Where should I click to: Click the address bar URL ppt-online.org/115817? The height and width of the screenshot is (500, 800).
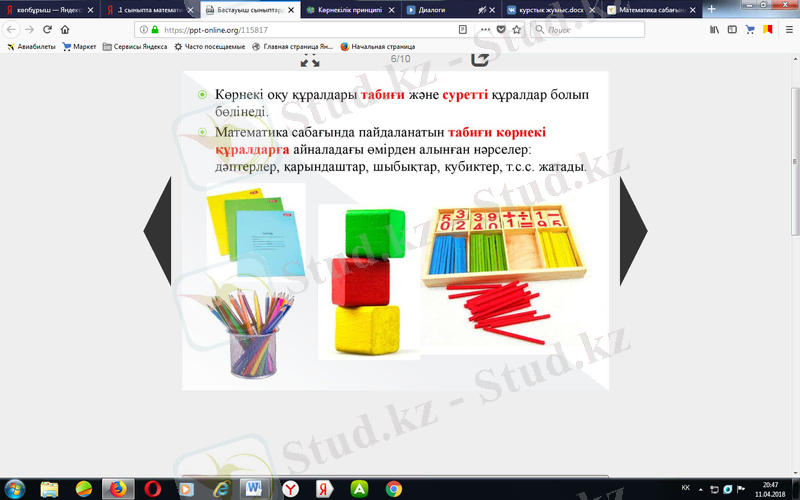click(216, 30)
